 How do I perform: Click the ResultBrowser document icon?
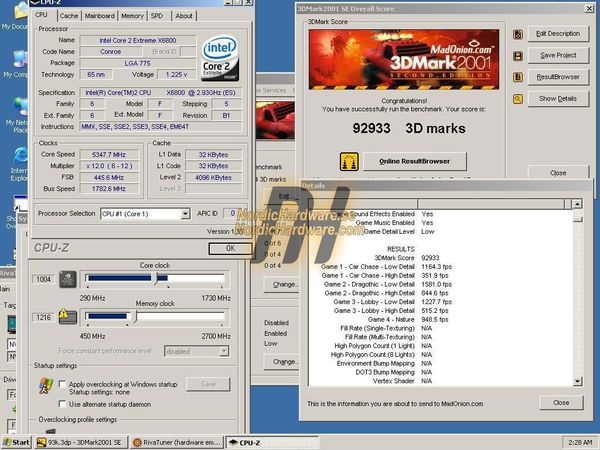518,77
